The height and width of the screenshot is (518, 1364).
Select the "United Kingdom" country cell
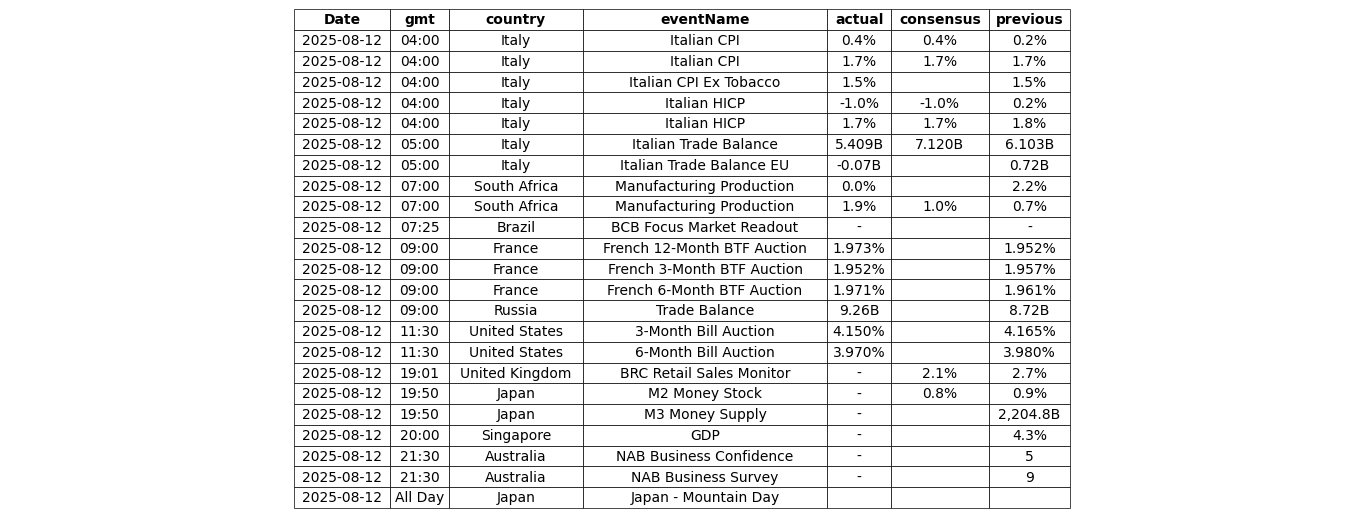515,374
